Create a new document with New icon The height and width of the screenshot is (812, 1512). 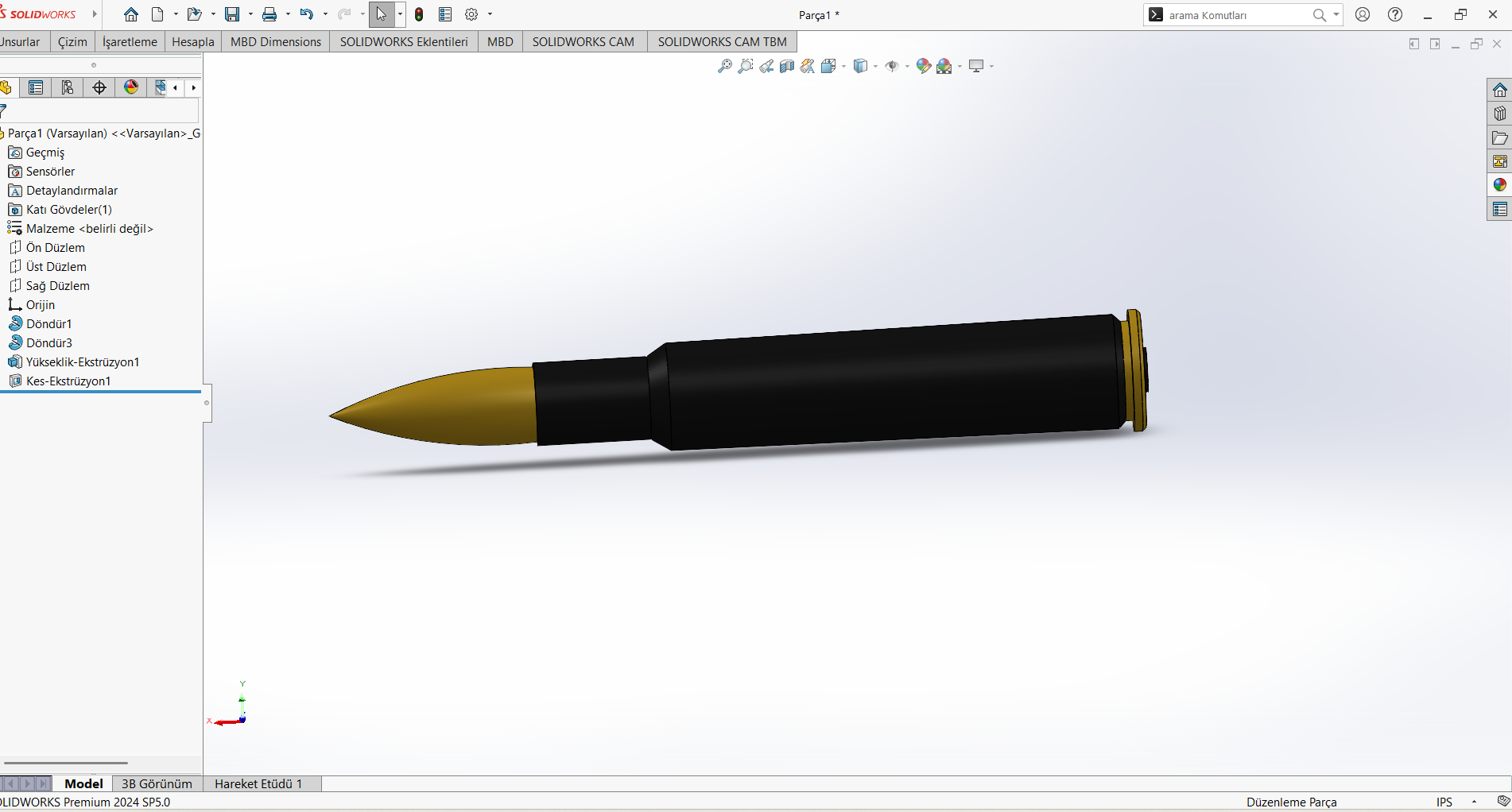[157, 14]
